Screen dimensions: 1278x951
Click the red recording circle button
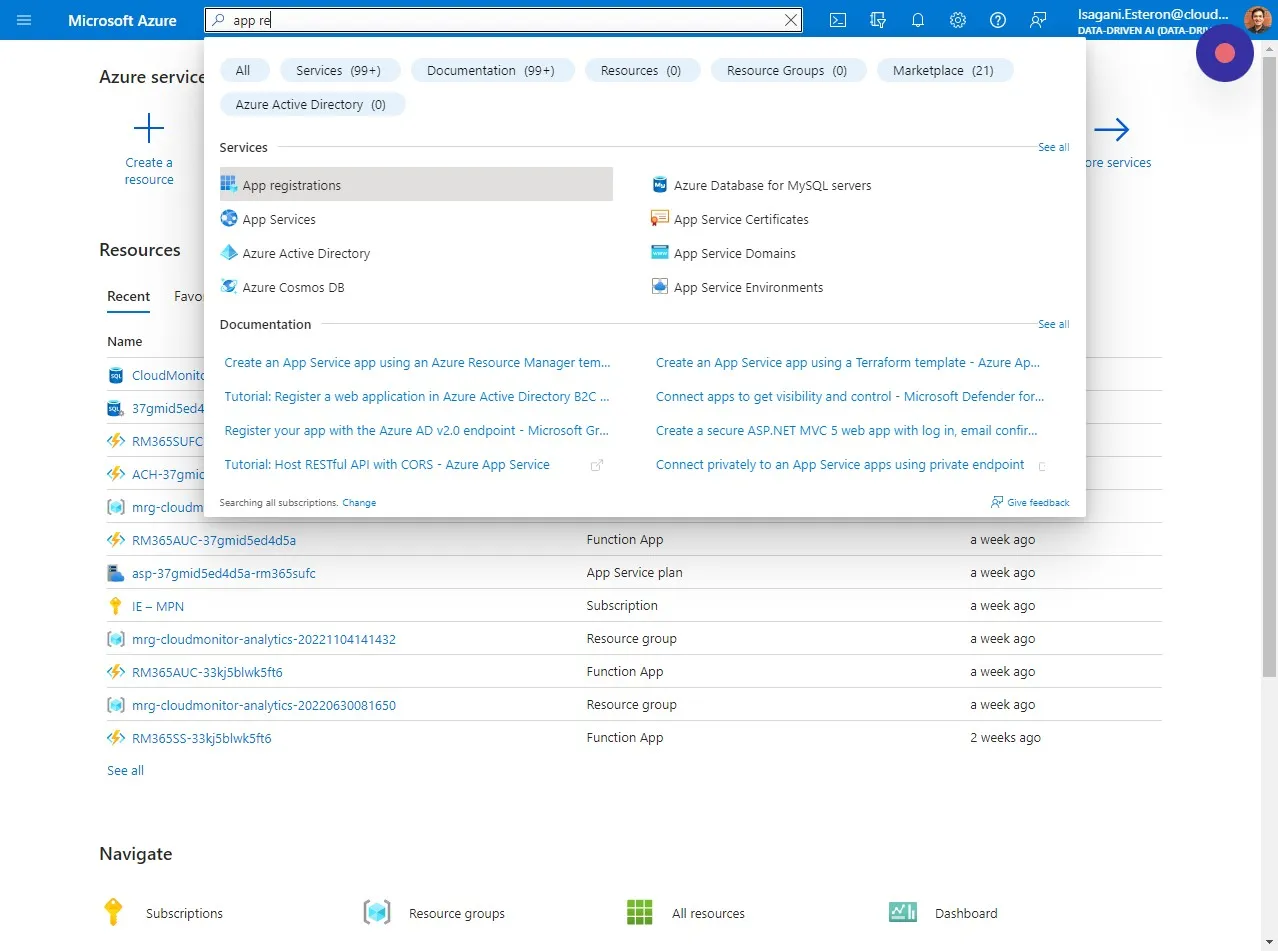pyautogui.click(x=1225, y=53)
